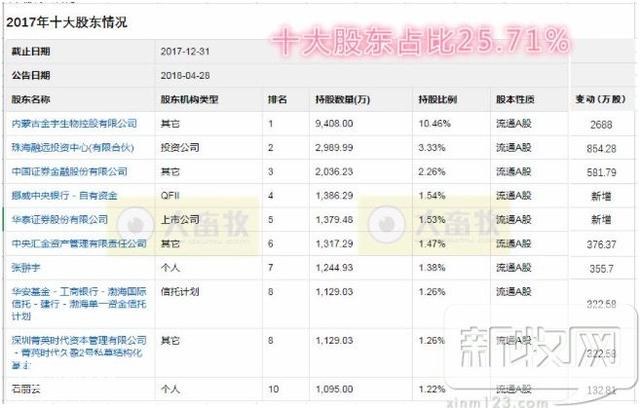The height and width of the screenshot is (408, 640).
Task: Select change value 581.79
Action: pyautogui.click(x=601, y=172)
